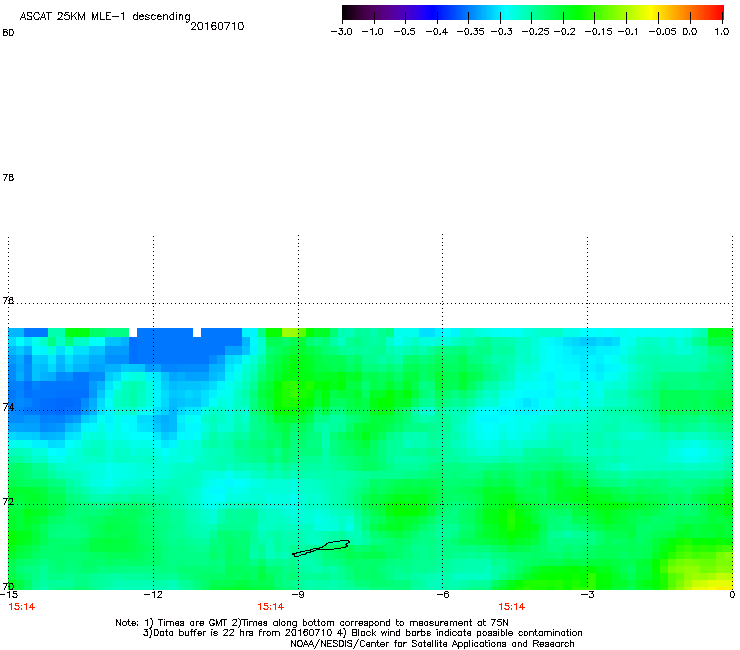Click longitude label -9 on the bottom axis
Screen dimensions: 740x650
pyautogui.click(x=298, y=595)
